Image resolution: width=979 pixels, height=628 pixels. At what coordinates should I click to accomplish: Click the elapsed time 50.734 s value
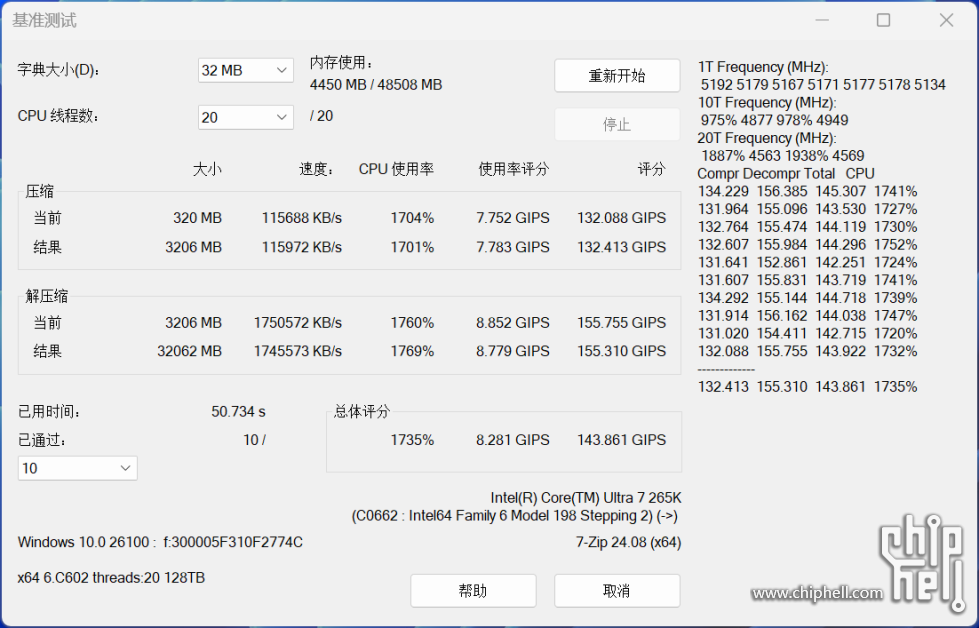pos(238,412)
